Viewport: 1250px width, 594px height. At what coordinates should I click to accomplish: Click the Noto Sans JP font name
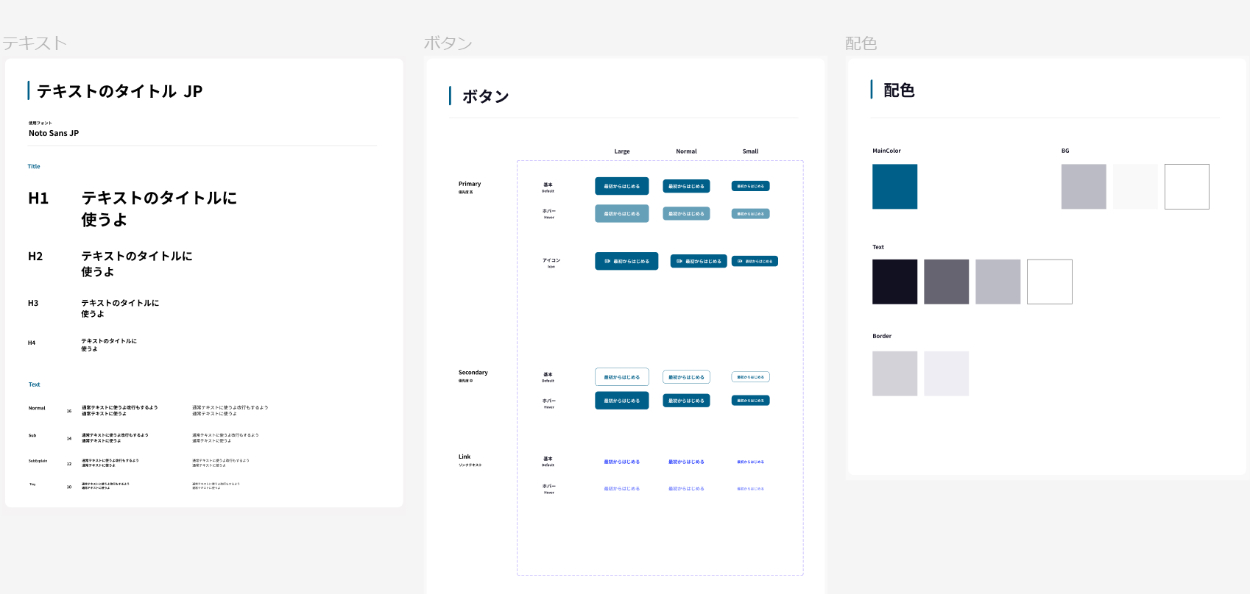[53, 133]
